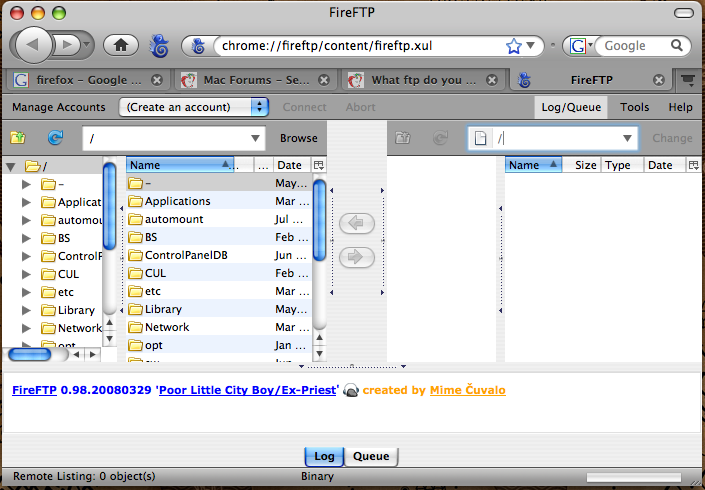Refresh the local file listing
Image resolution: width=705 pixels, height=490 pixels.
[x=55, y=138]
